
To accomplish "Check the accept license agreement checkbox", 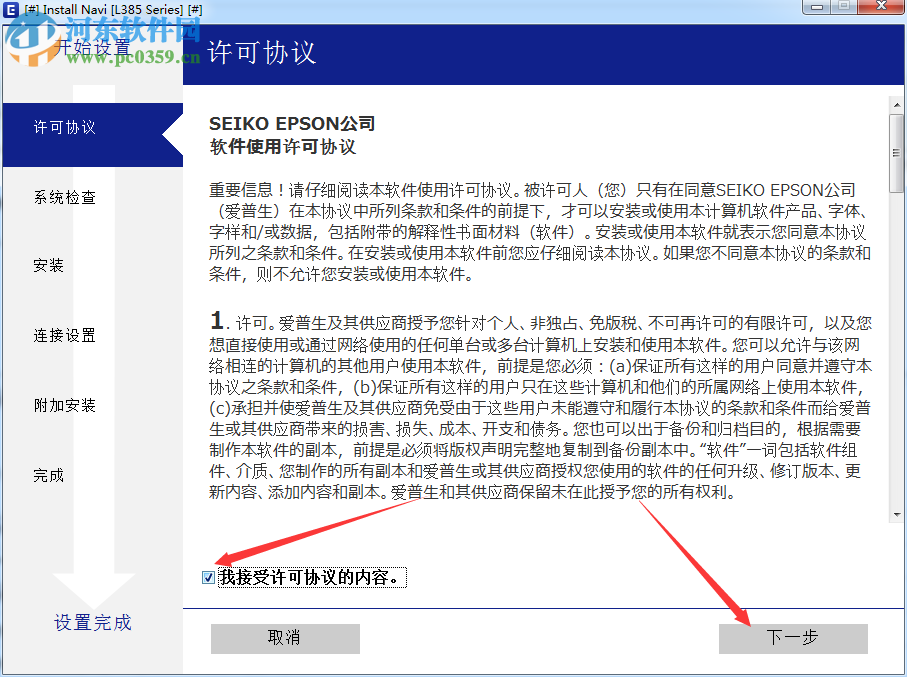I will coord(208,577).
